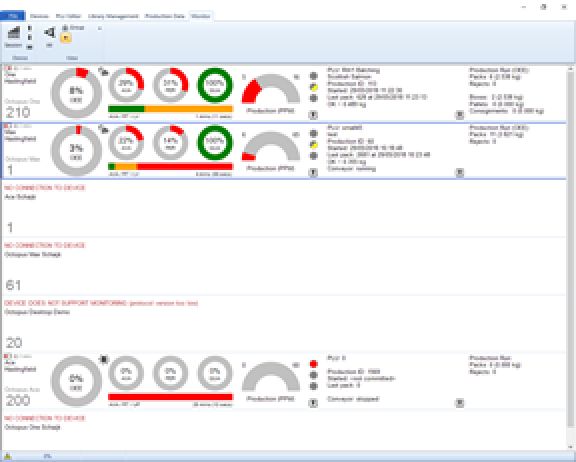Expand details button in Conveyor stopped row
Image resolution: width=576 pixels, height=462 pixels.
click(x=460, y=403)
